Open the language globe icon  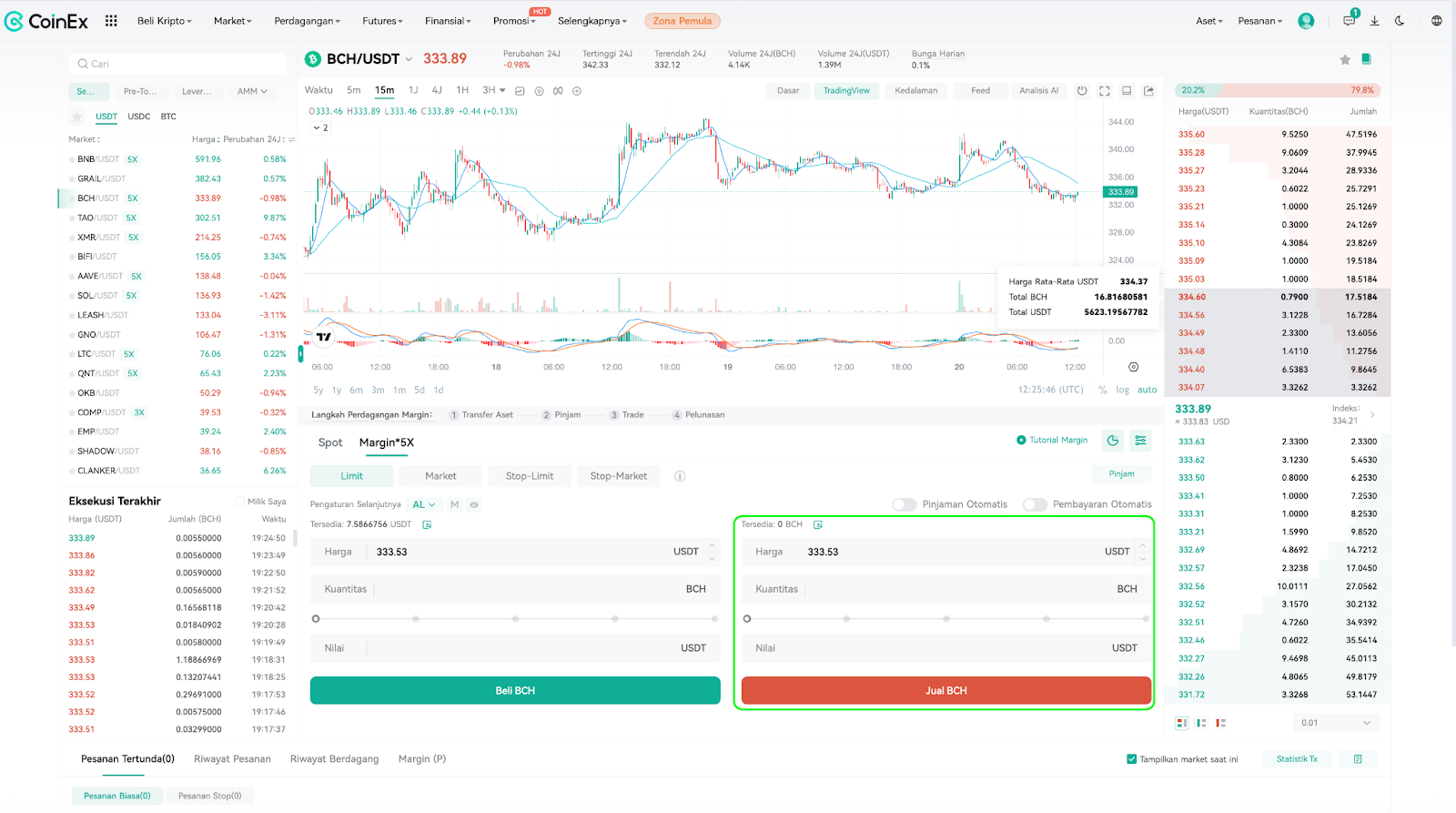coord(1437,21)
